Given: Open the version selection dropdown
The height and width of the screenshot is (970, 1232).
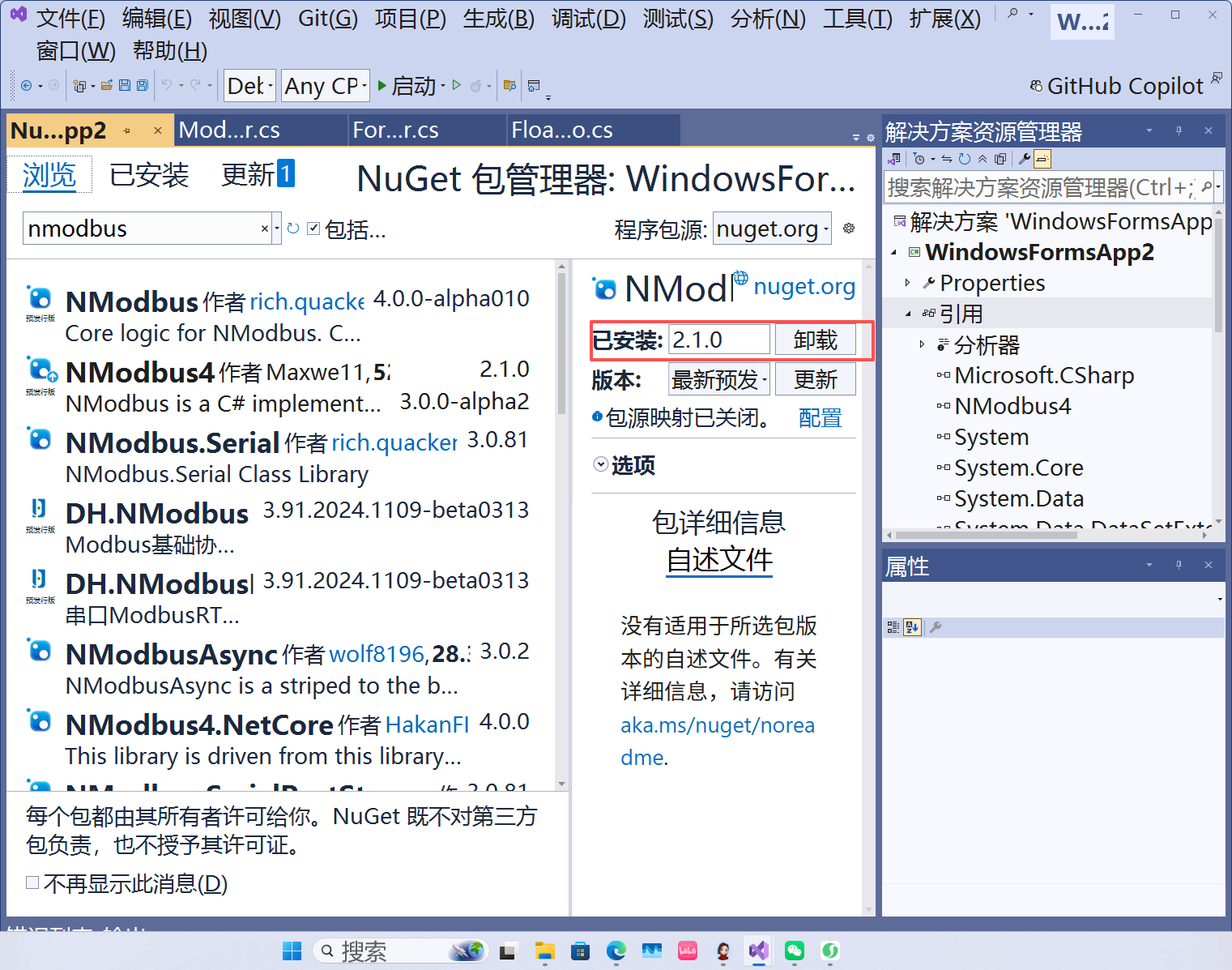Looking at the screenshot, I should point(719,379).
